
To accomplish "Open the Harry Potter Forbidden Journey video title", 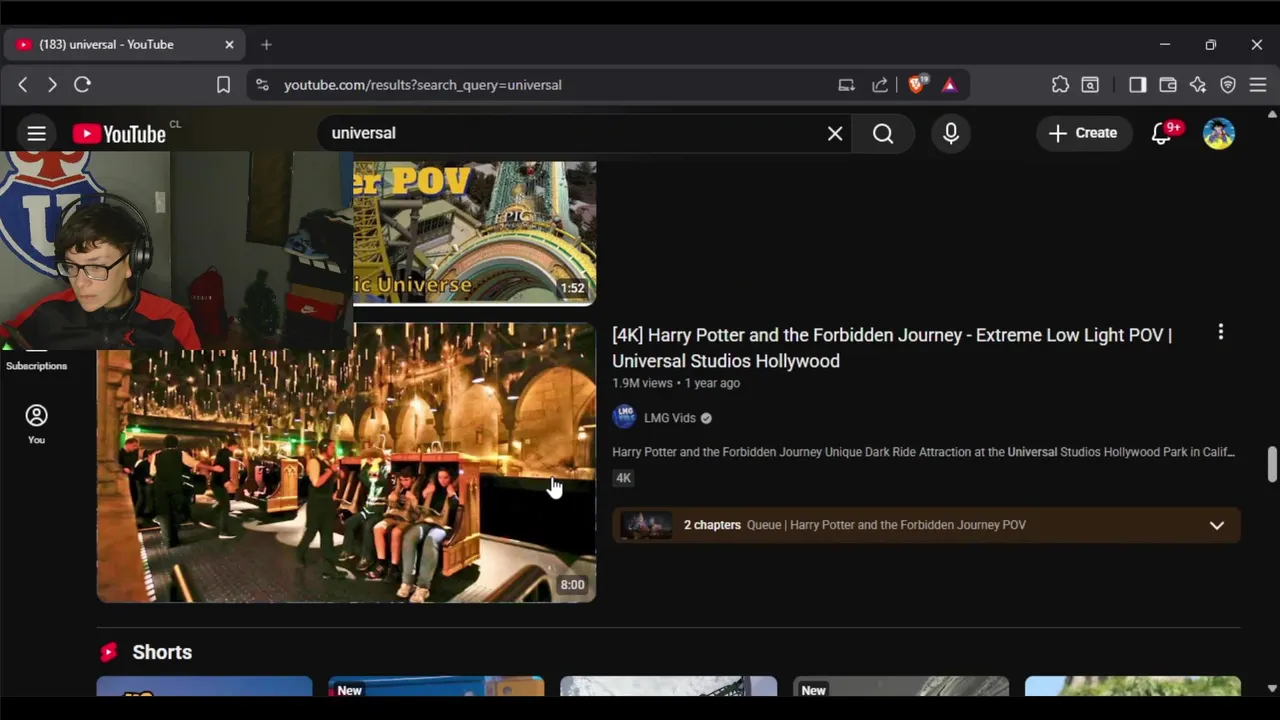I will [x=892, y=347].
